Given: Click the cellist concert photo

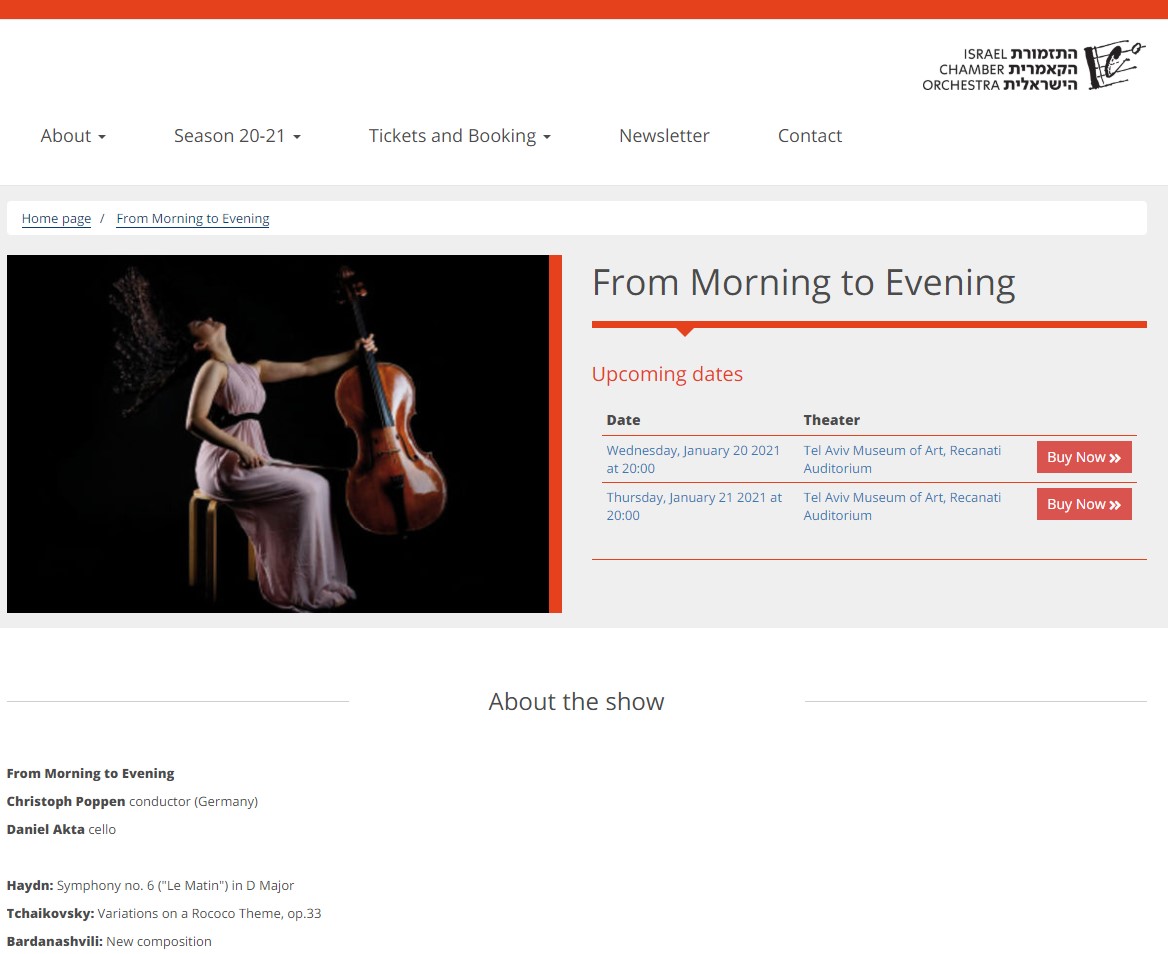Looking at the screenshot, I should [278, 433].
